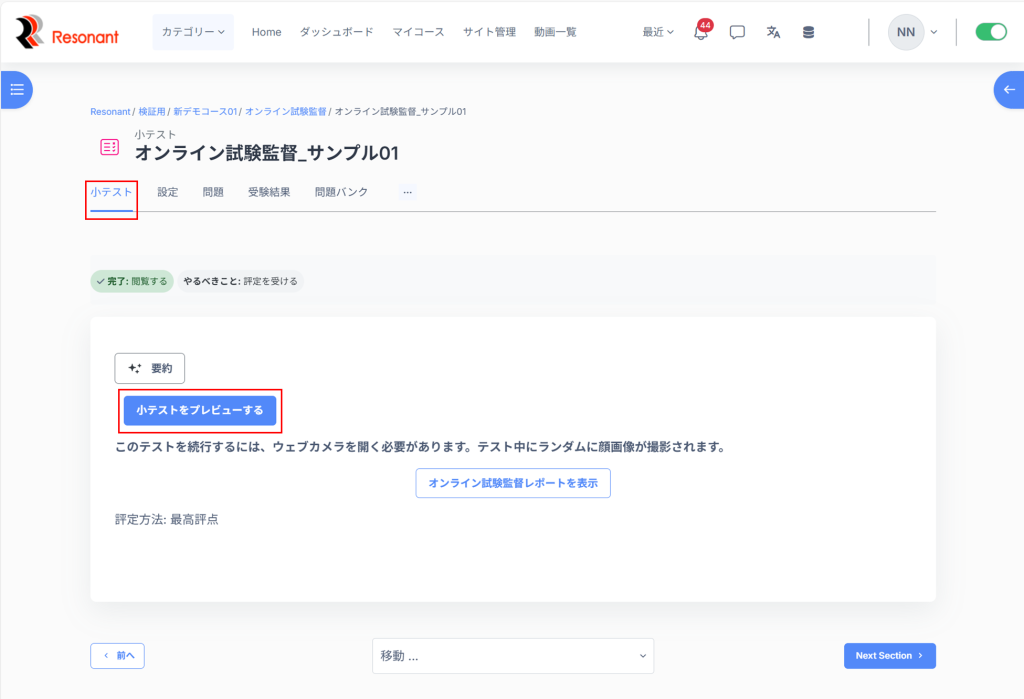Open the notifications bell icon

click(x=701, y=32)
